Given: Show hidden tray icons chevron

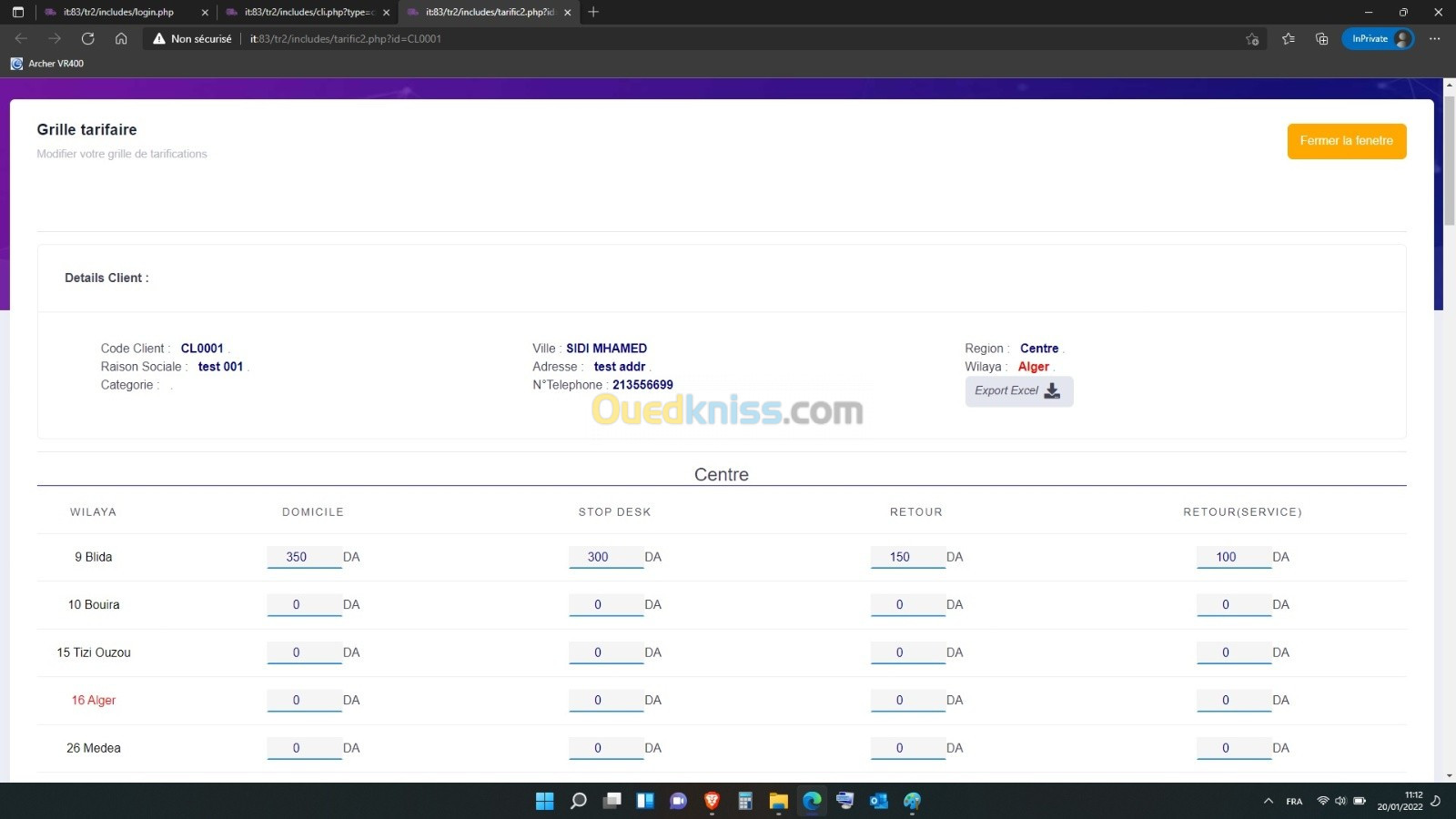Looking at the screenshot, I should tap(1268, 801).
